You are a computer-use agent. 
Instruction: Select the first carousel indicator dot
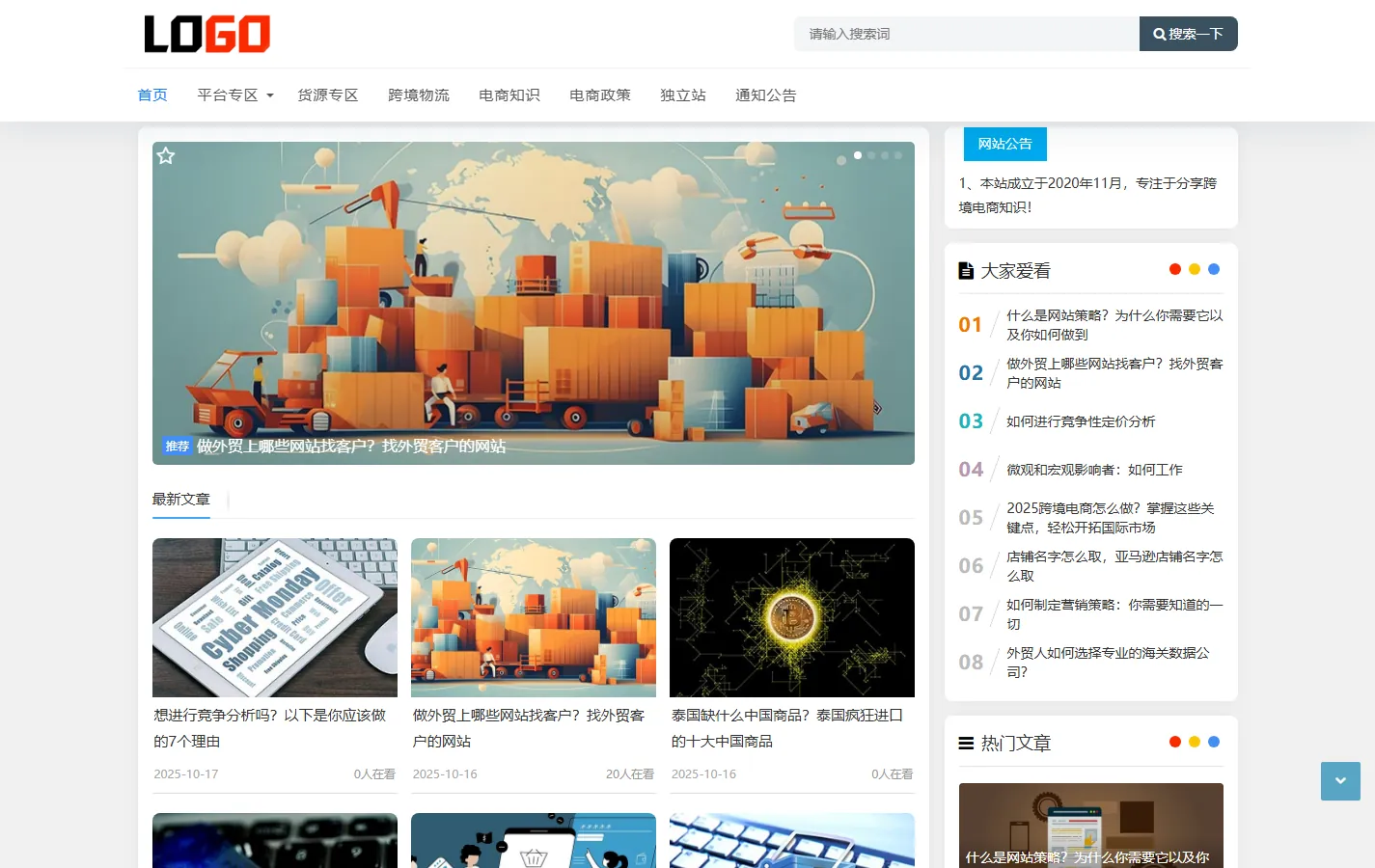coord(858,155)
